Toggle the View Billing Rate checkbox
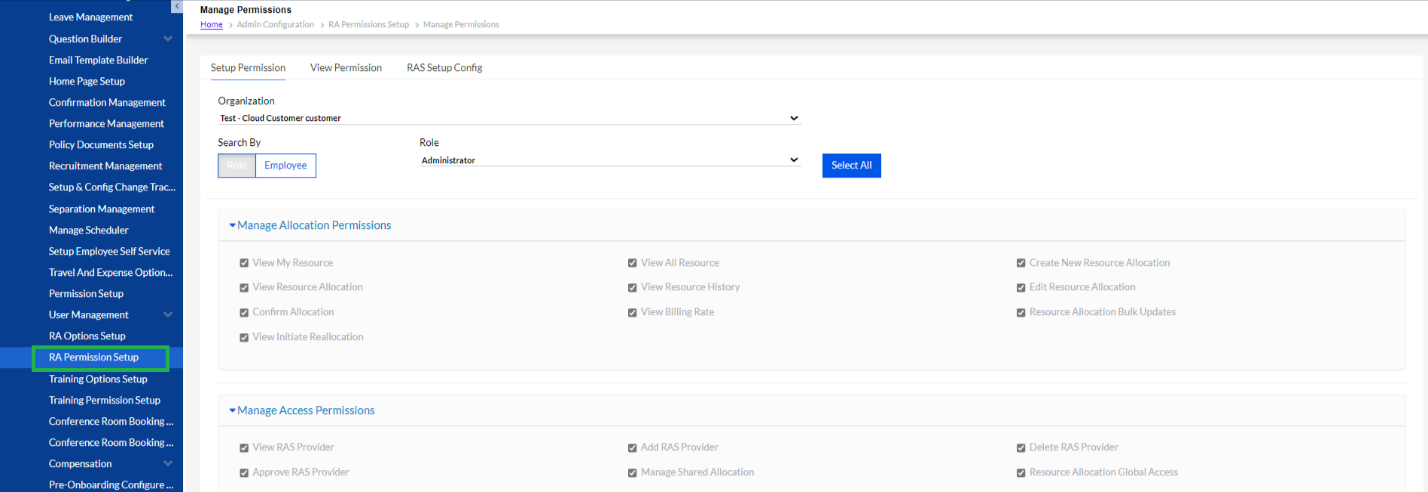 click(x=632, y=312)
